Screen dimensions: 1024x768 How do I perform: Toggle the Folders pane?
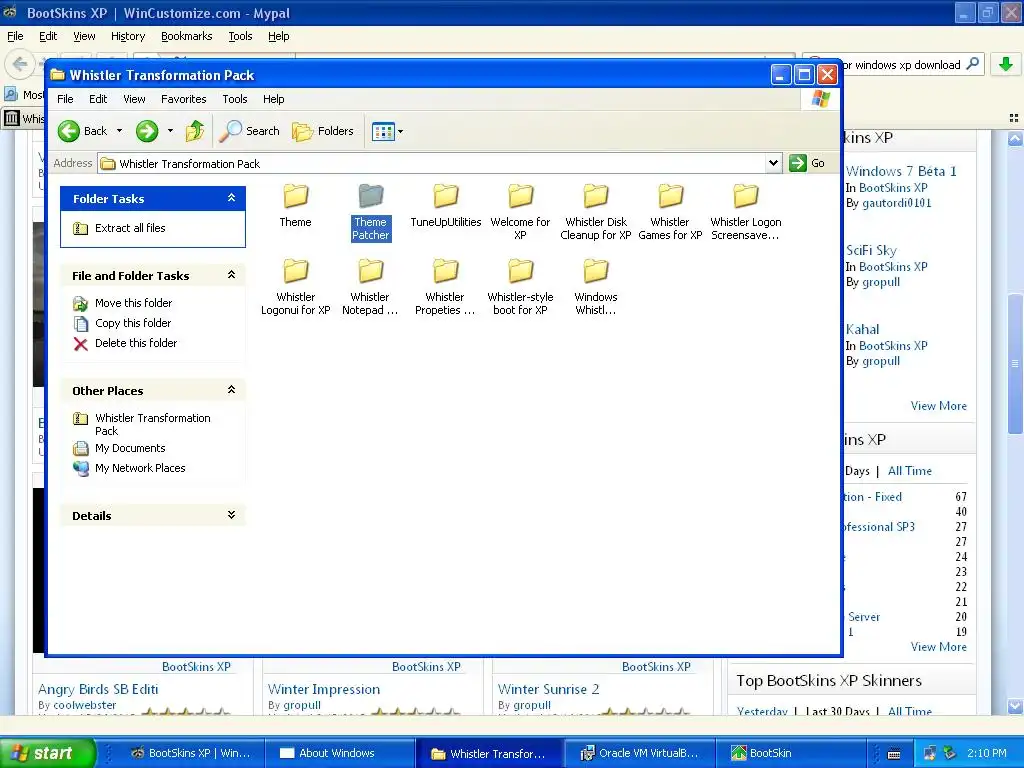323,131
